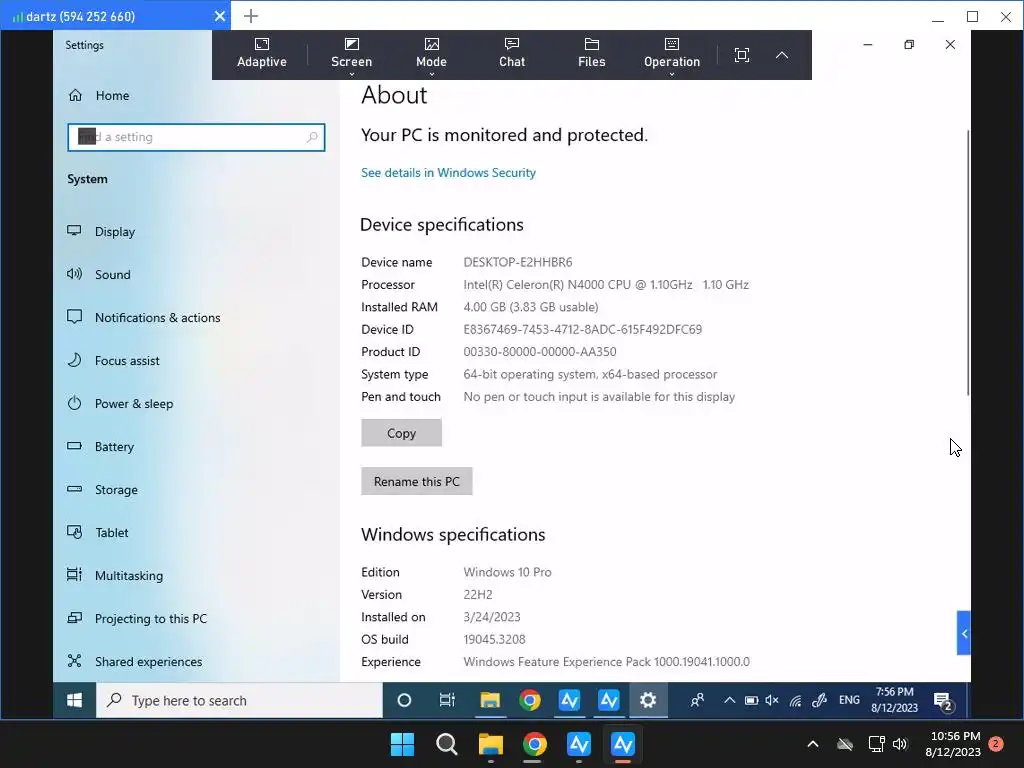
Task: Open Cortana circle on remote taskbar
Action: (404, 700)
